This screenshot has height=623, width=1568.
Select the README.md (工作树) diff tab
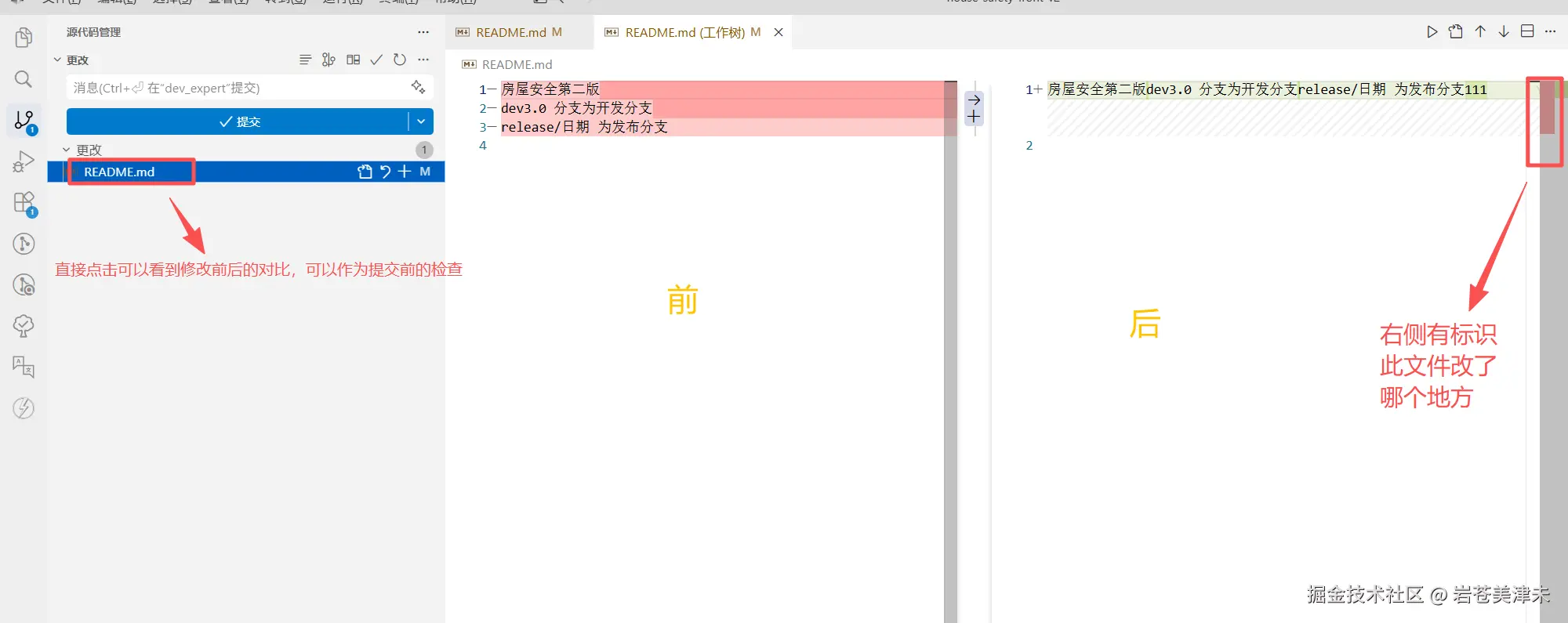(x=684, y=32)
